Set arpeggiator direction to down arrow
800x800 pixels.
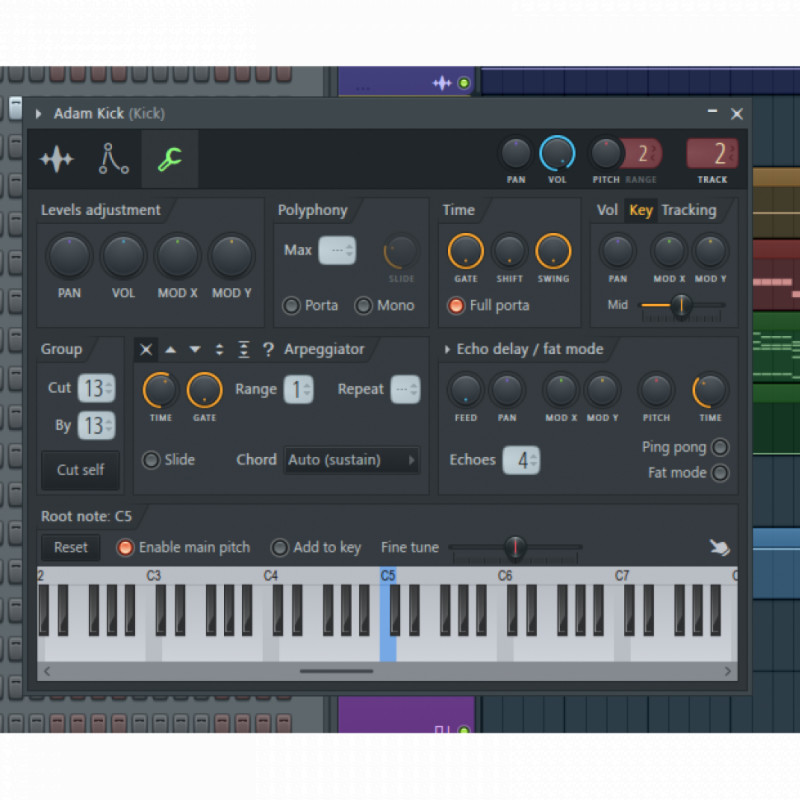195,349
